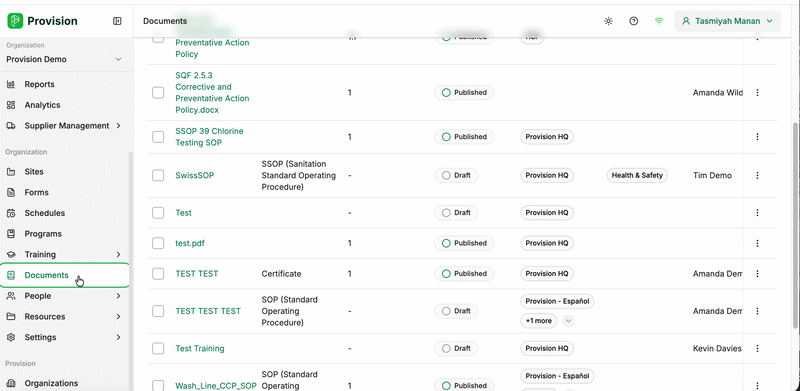This screenshot has height=391, width=800.
Task: Tick the SwissSOP row checkbox
Action: pos(158,175)
